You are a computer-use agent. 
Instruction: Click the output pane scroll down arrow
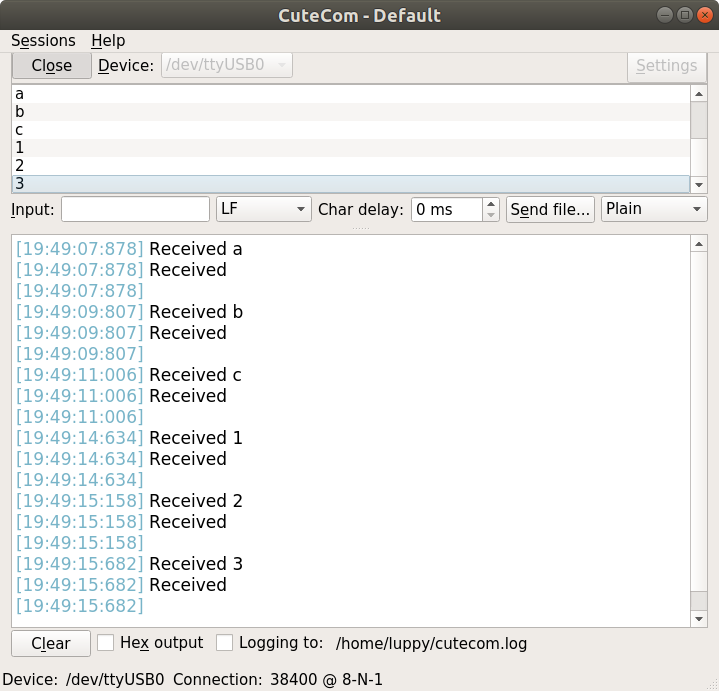[699, 619]
